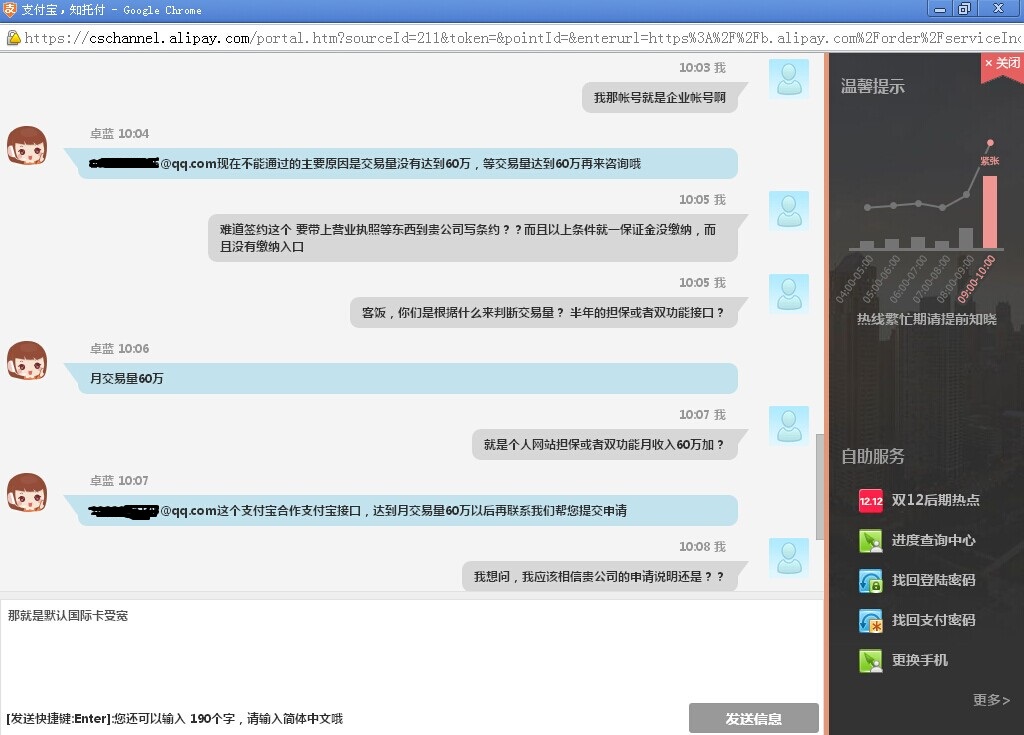This screenshot has height=735, width=1024.
Task: Click the 进度查询中心 icon
Action: (871, 541)
